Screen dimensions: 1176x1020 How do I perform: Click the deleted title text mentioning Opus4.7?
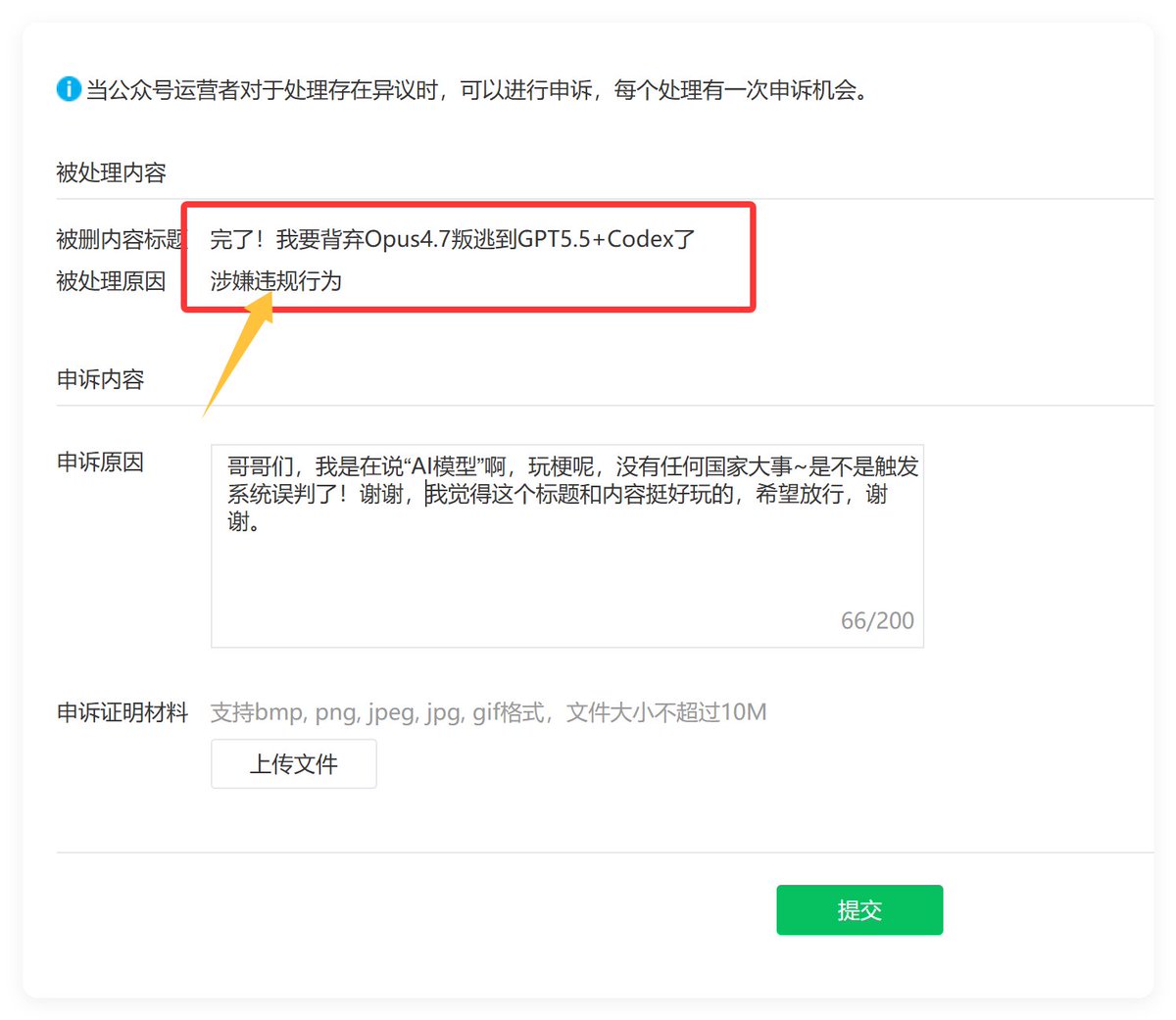(x=453, y=239)
